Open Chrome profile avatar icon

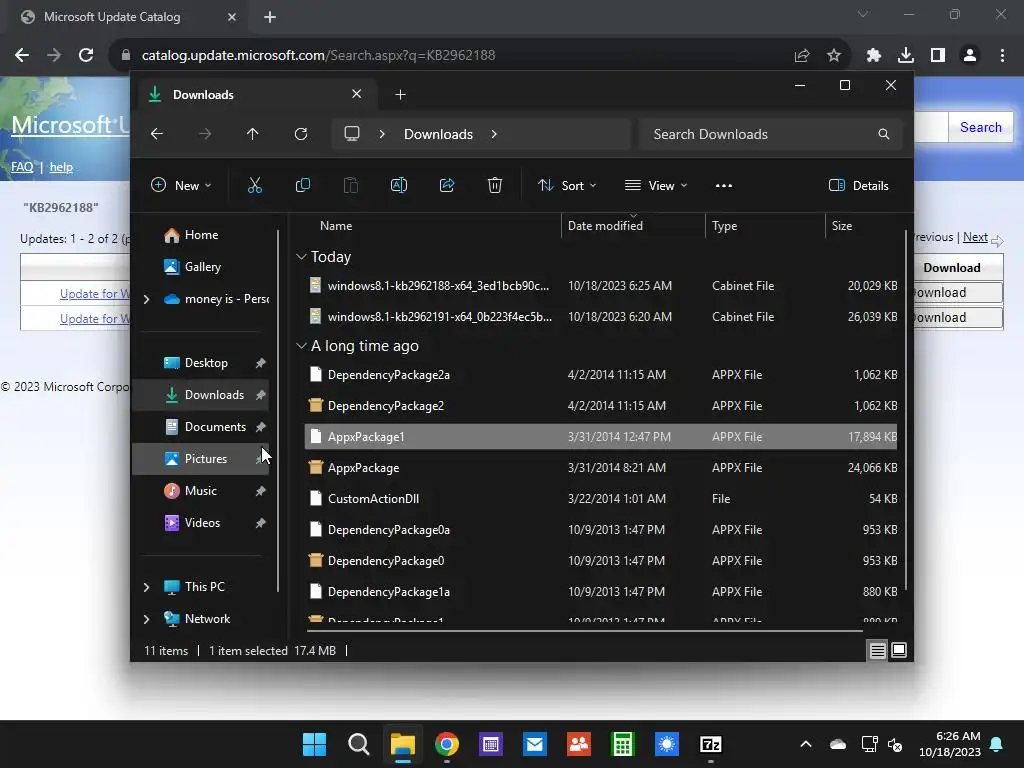[970, 56]
